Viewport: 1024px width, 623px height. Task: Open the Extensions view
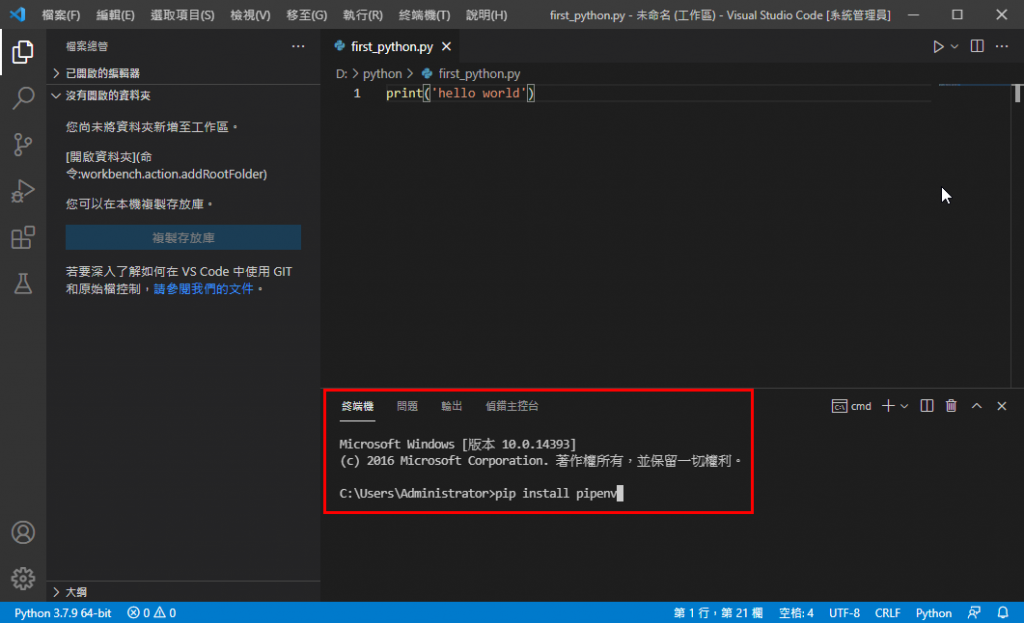(x=23, y=238)
